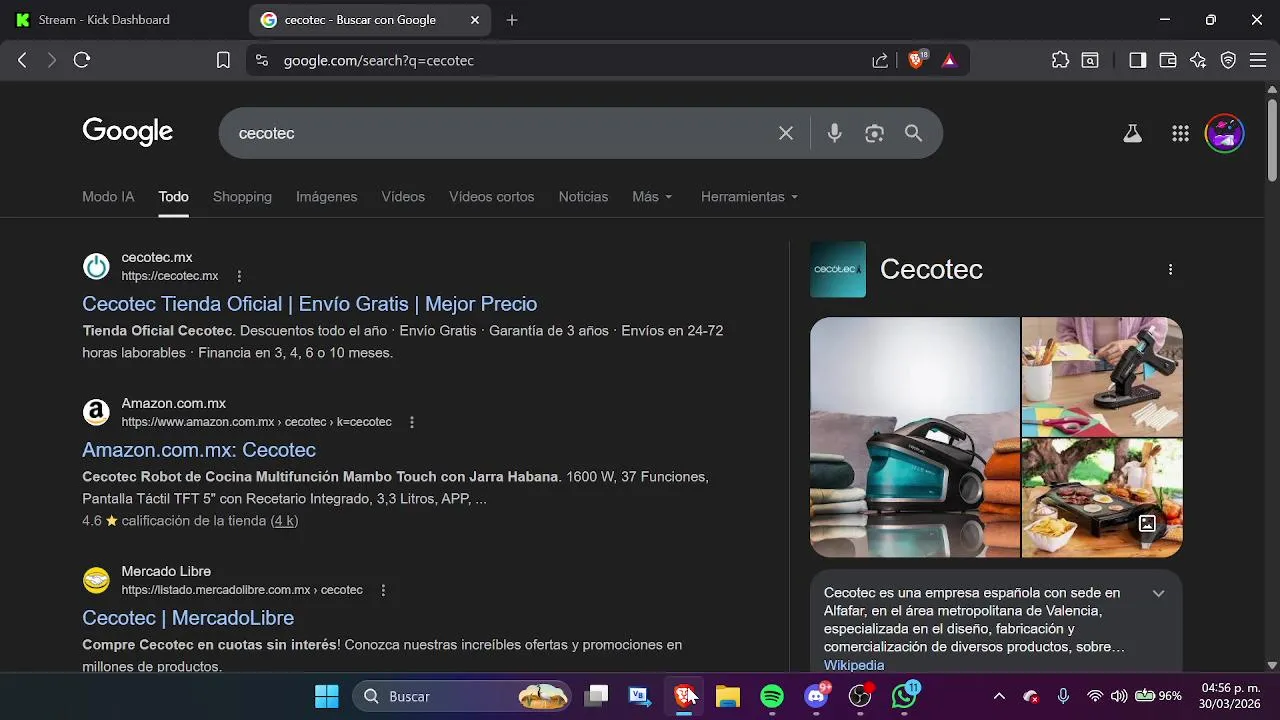Open more options for cecotec.mx result
The width and height of the screenshot is (1280, 720).
click(x=238, y=276)
